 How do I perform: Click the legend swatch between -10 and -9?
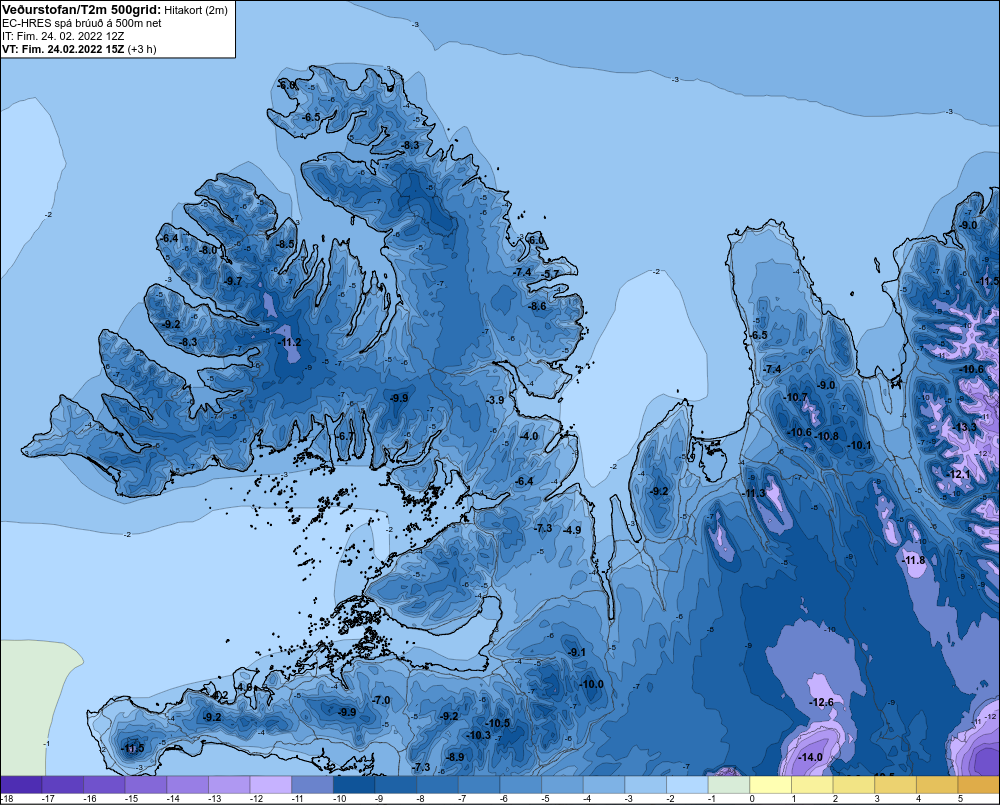click(x=354, y=785)
